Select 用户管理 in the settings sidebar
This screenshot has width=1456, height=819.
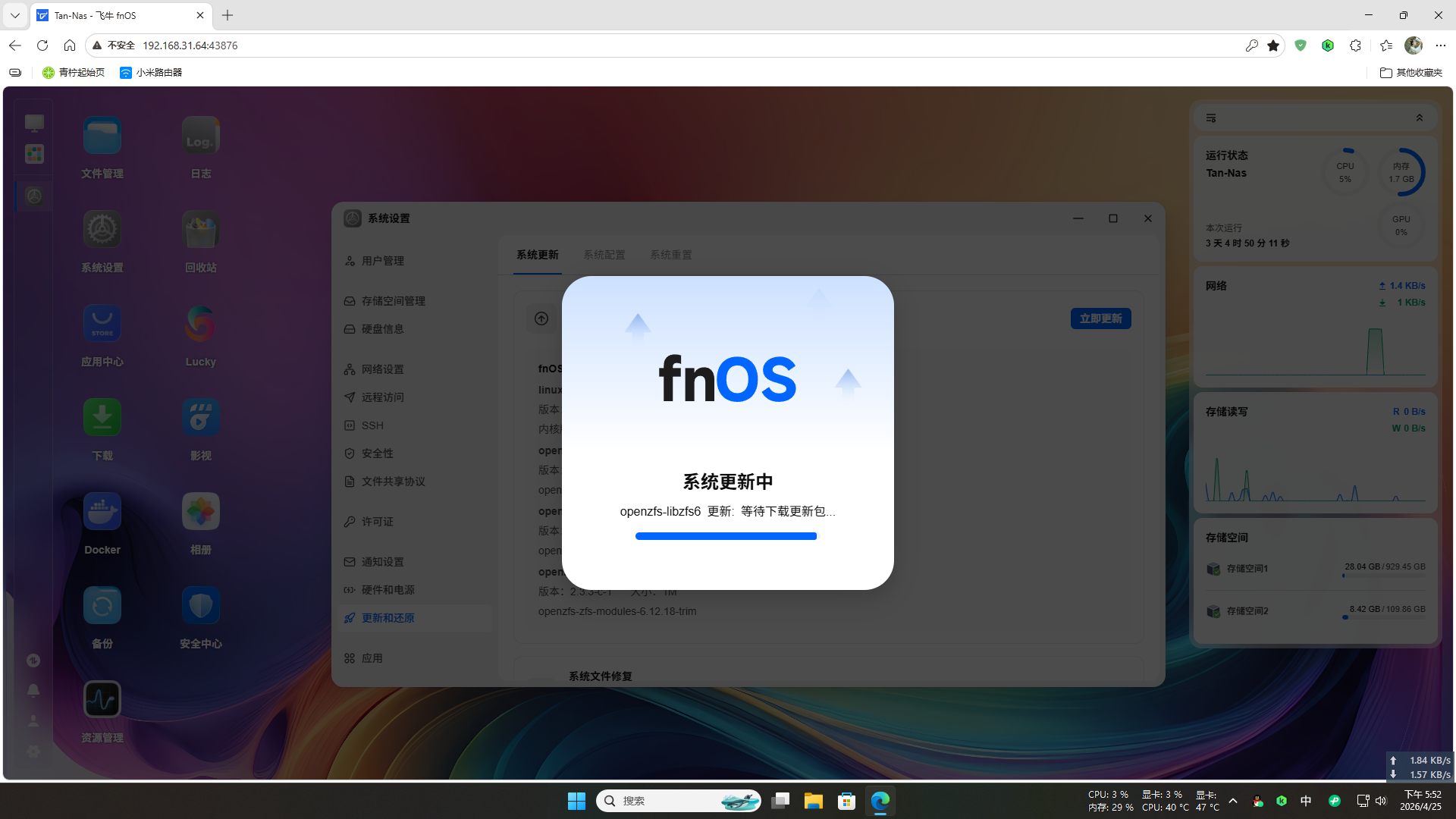point(416,261)
